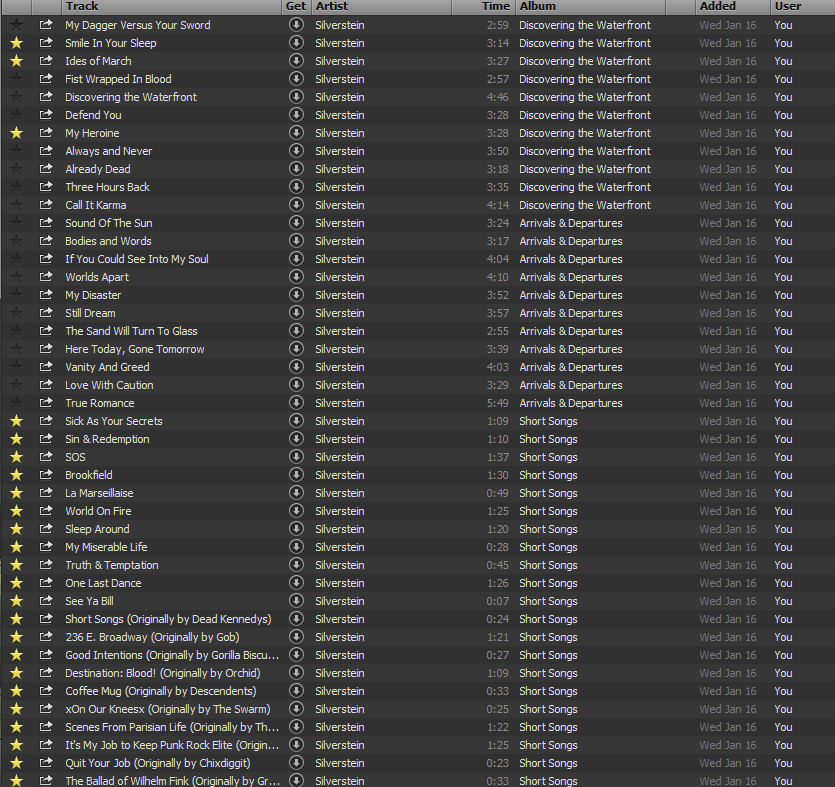Share the track See Ya Bill
This screenshot has width=835, height=787.
(x=46, y=601)
